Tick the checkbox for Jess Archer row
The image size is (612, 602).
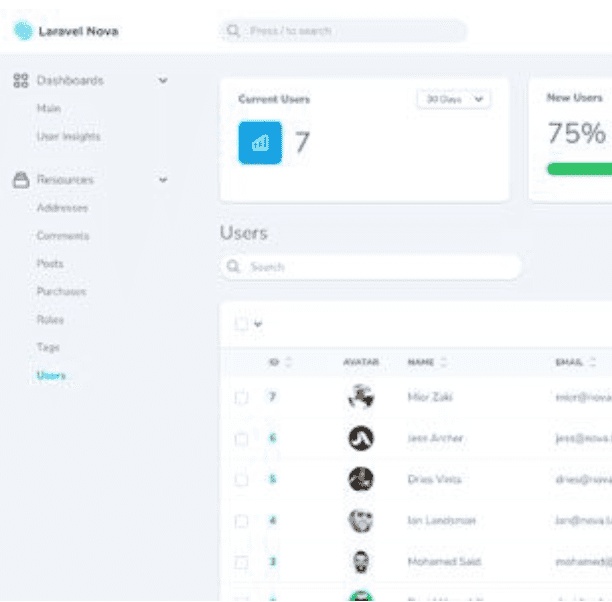241,438
